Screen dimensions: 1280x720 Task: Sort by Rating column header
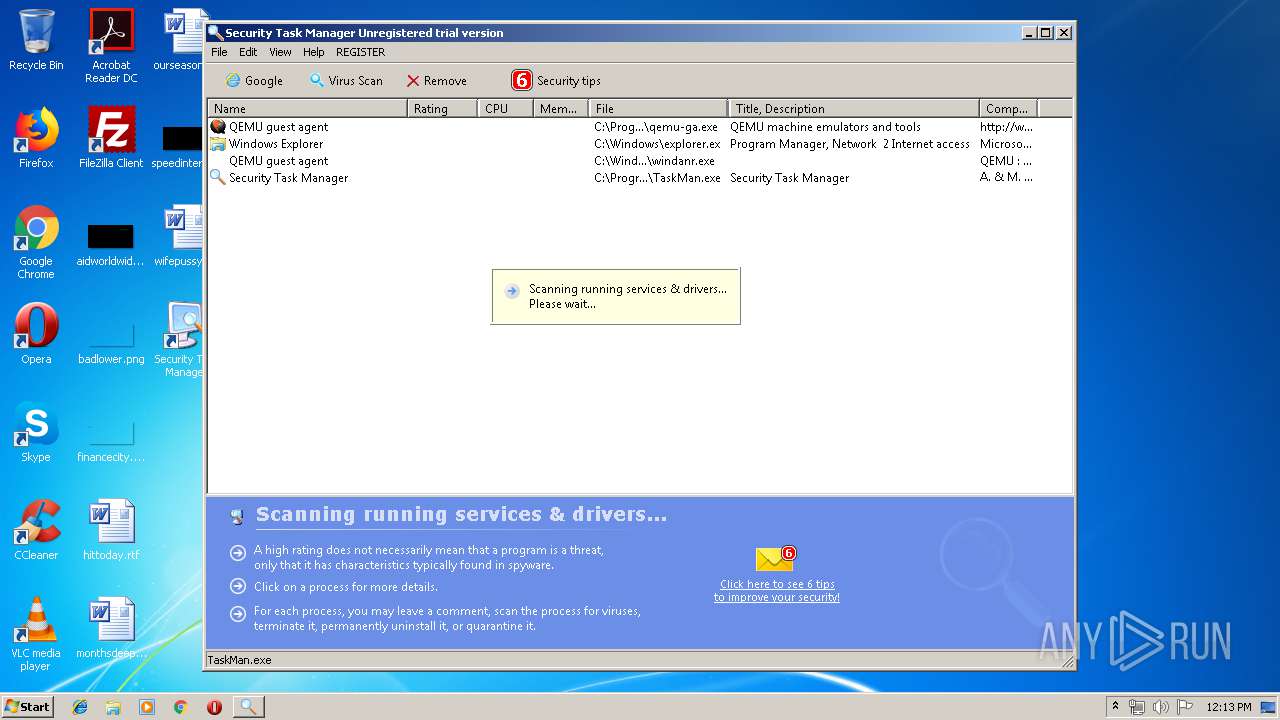(x=442, y=108)
